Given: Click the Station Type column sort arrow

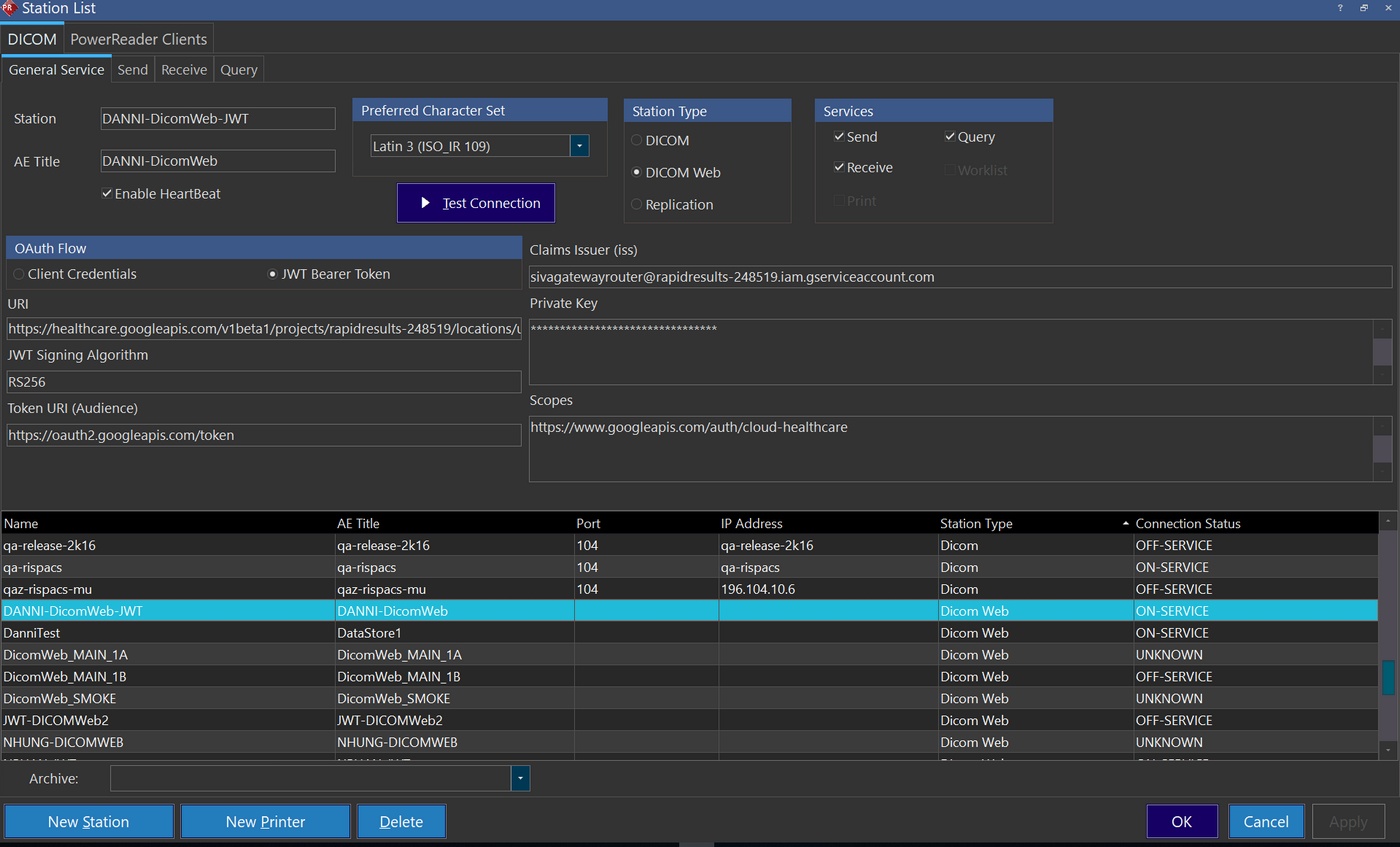Looking at the screenshot, I should [x=1126, y=523].
